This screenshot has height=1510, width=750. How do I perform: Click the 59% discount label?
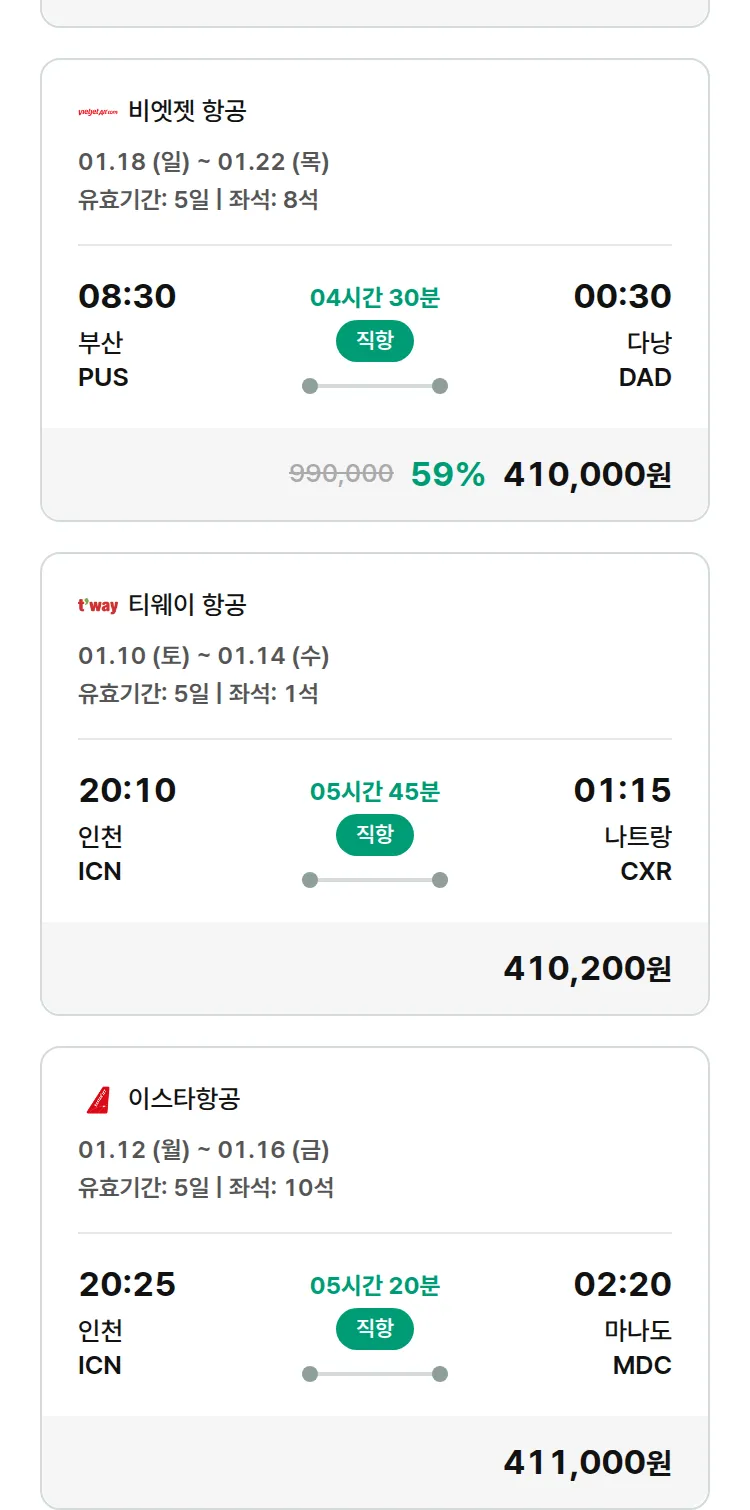click(x=448, y=475)
